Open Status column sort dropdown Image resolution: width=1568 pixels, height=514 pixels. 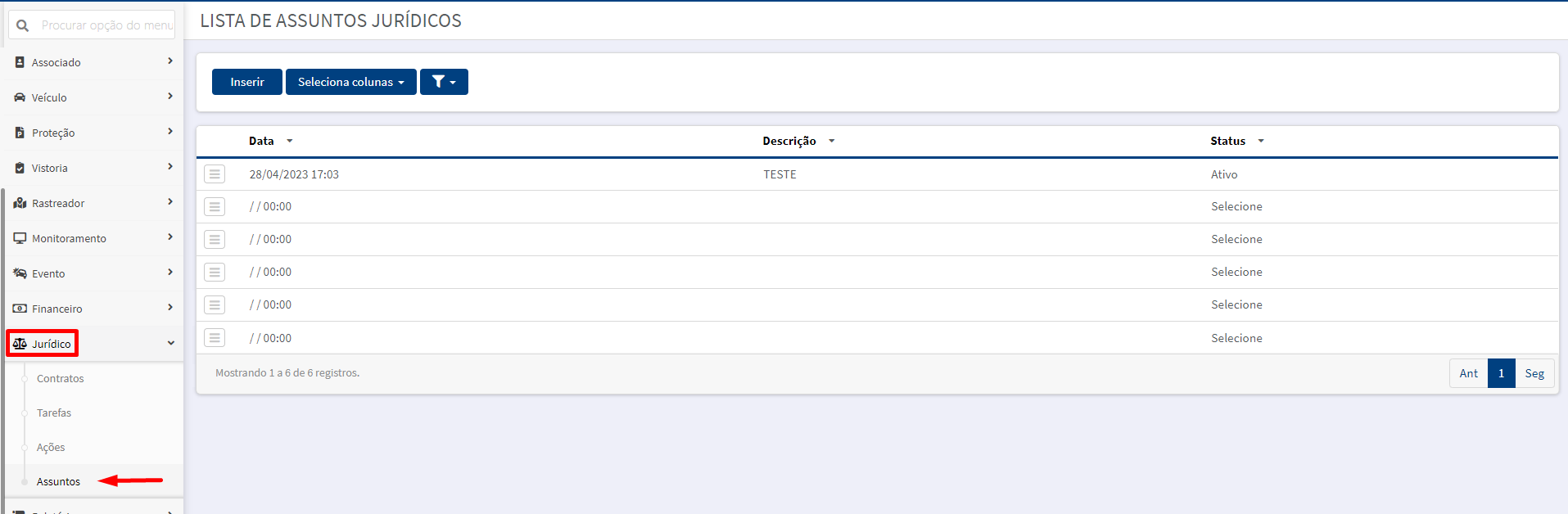click(x=1261, y=141)
